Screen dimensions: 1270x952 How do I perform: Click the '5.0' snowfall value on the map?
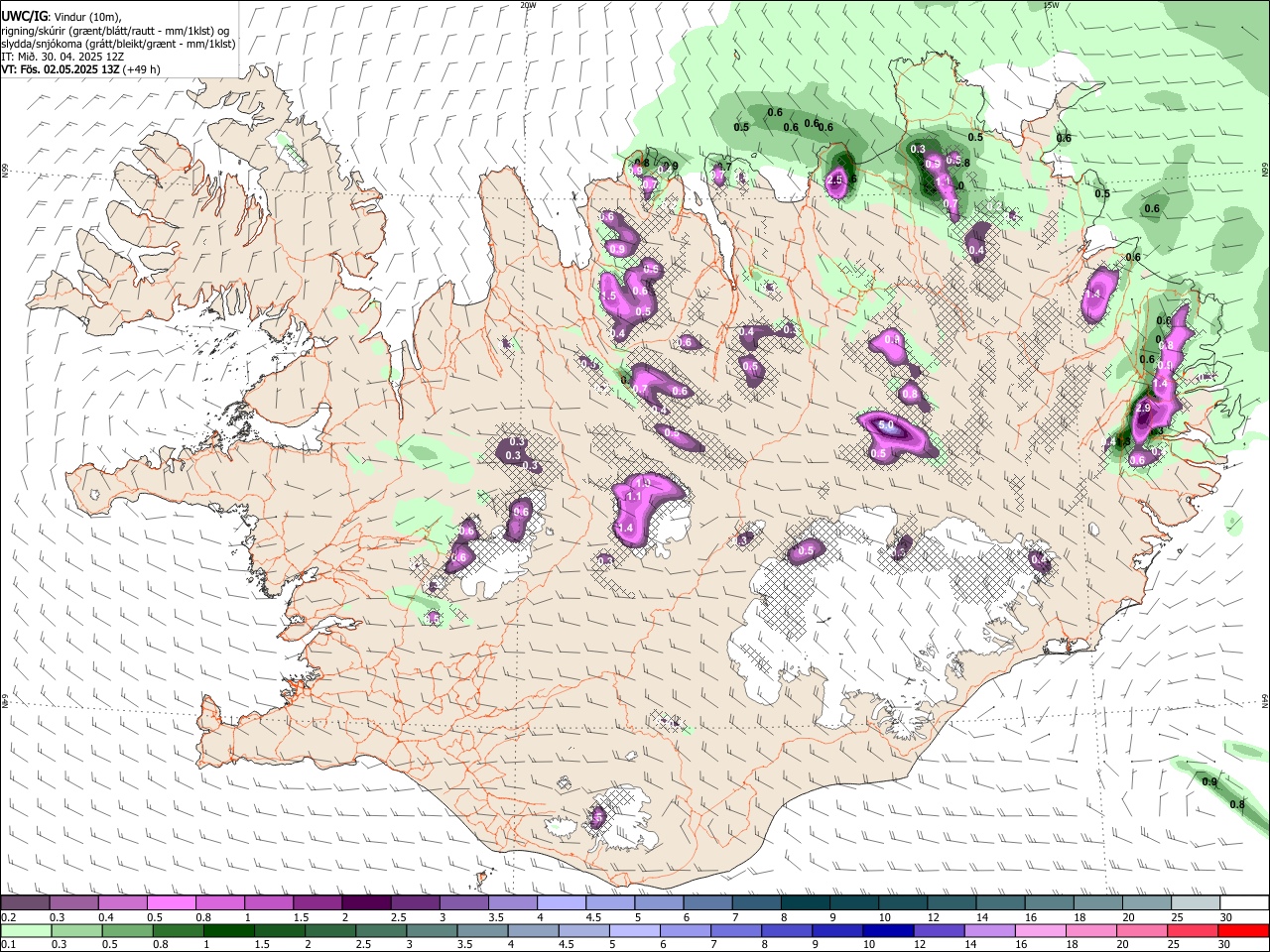point(887,424)
